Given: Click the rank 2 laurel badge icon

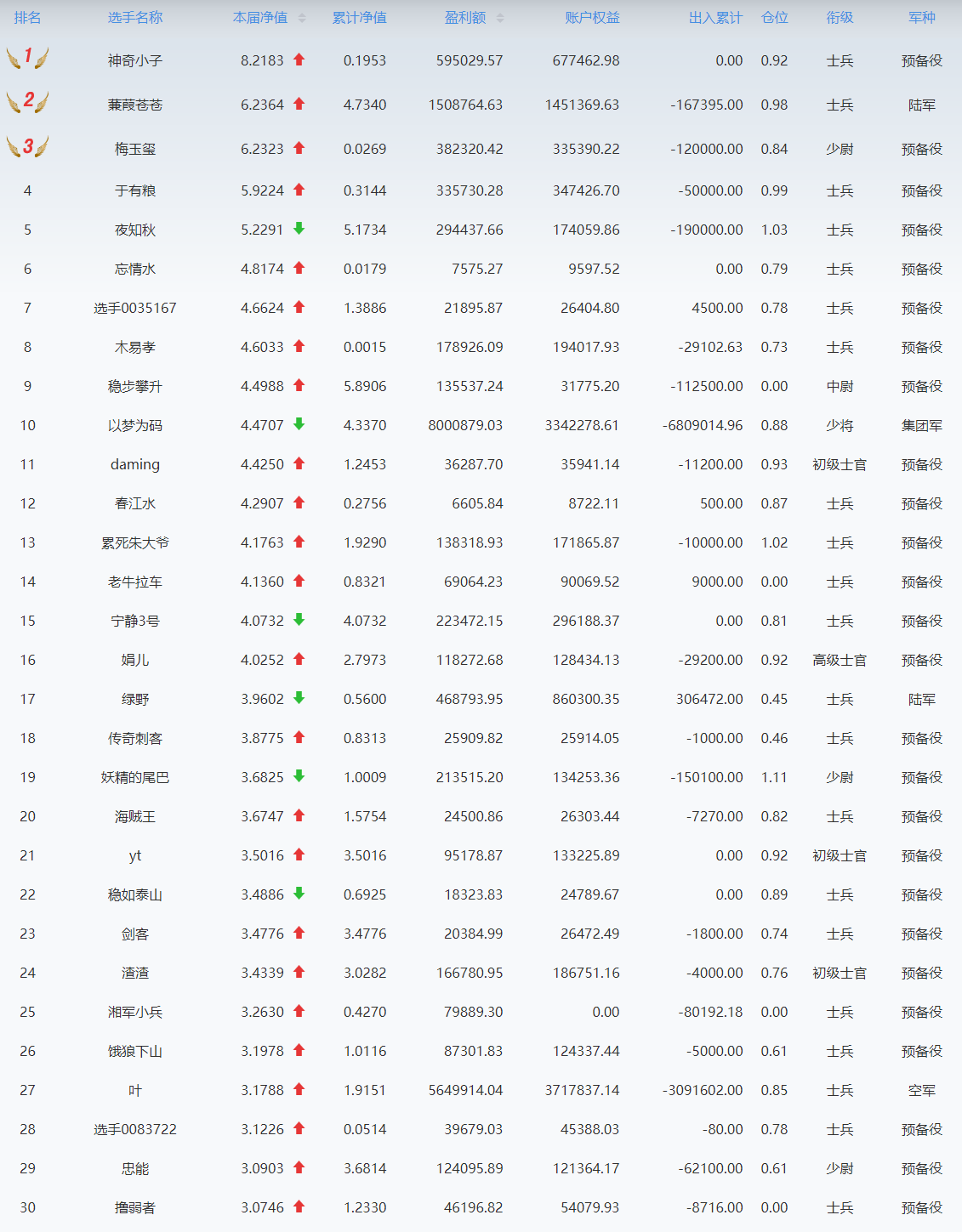Looking at the screenshot, I should click(x=27, y=102).
